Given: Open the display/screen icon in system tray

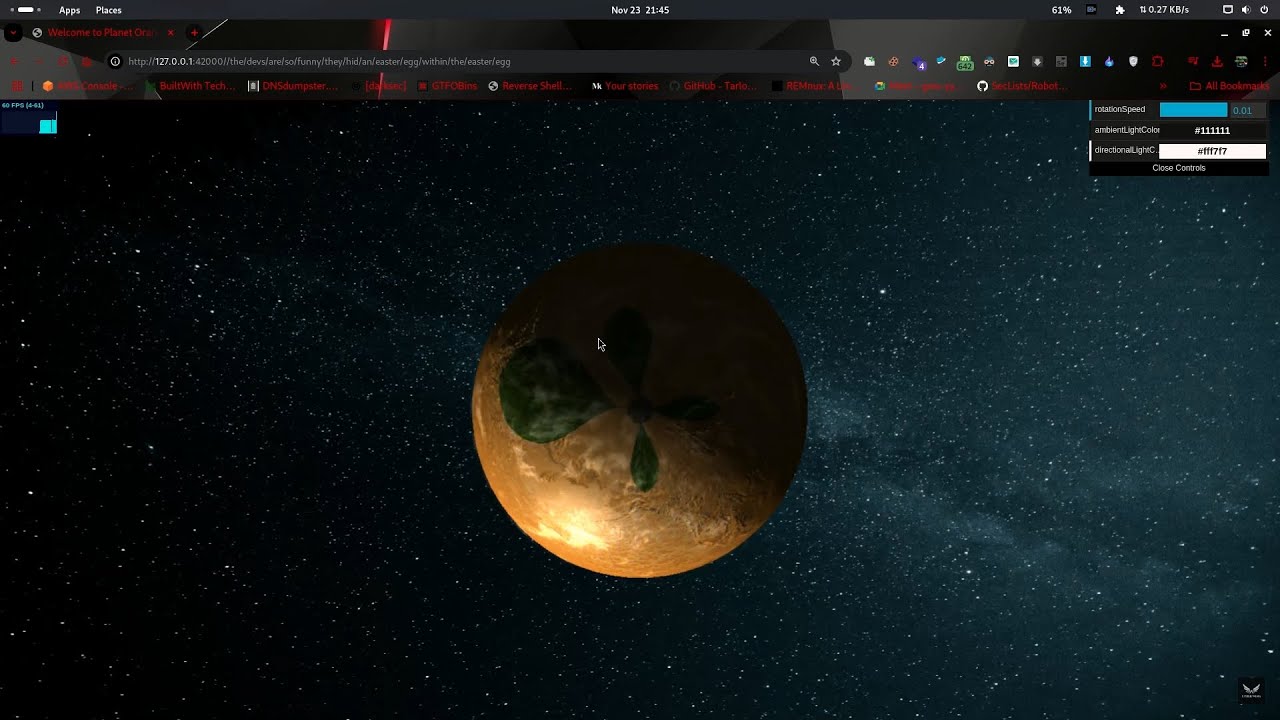Looking at the screenshot, I should [x=1228, y=10].
